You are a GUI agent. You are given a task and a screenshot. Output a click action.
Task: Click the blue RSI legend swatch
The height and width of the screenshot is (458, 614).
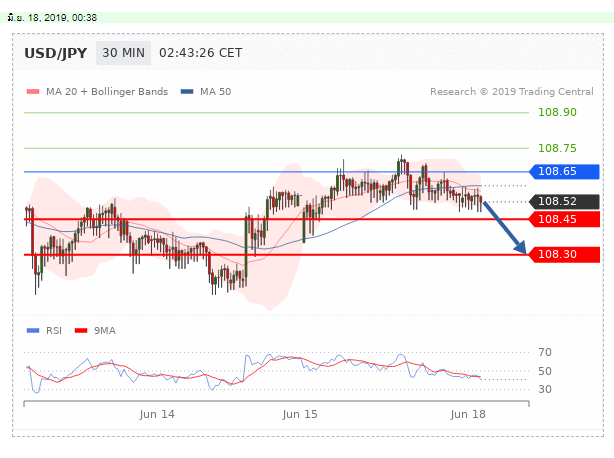tap(33, 331)
